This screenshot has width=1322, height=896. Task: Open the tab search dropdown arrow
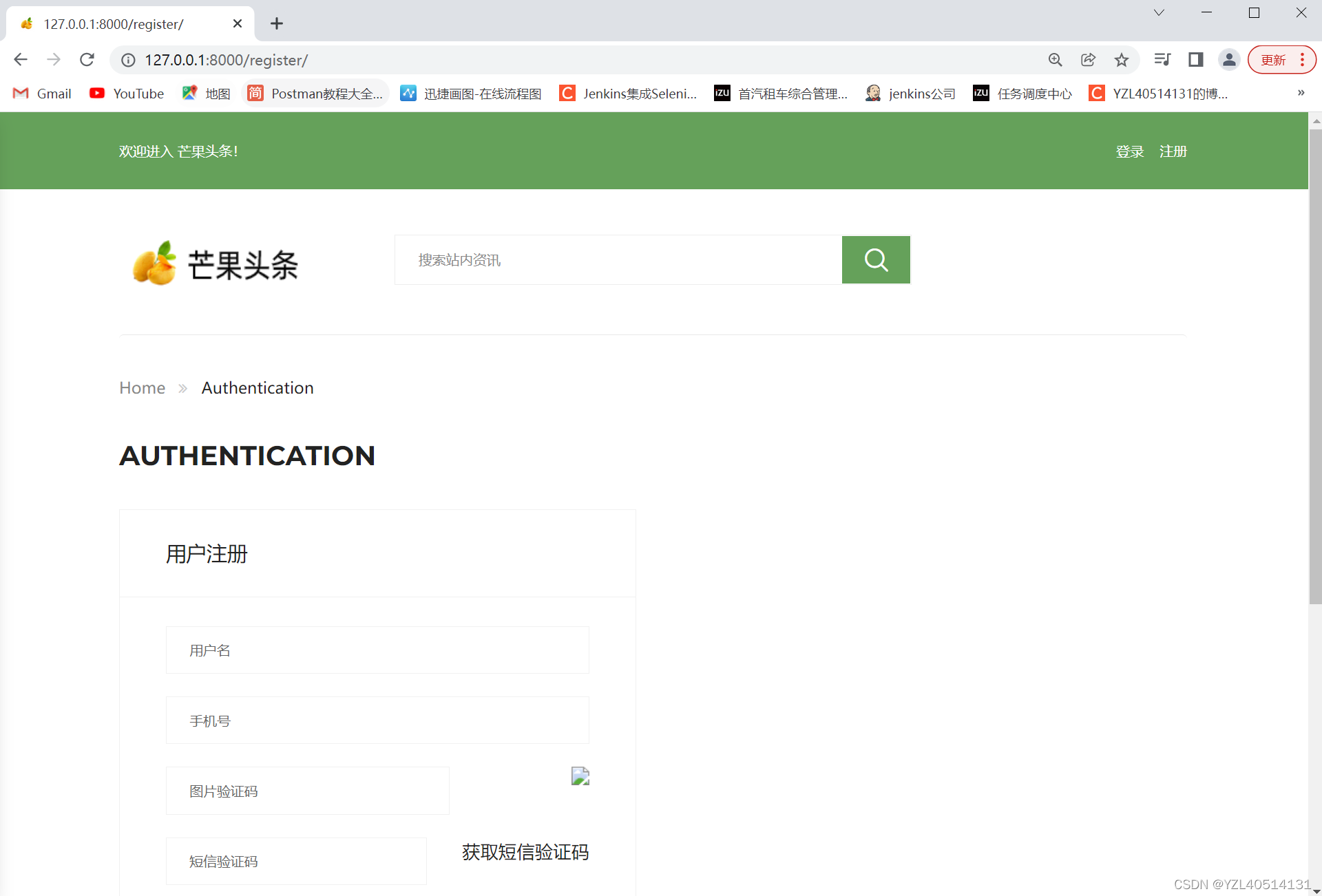(1159, 12)
